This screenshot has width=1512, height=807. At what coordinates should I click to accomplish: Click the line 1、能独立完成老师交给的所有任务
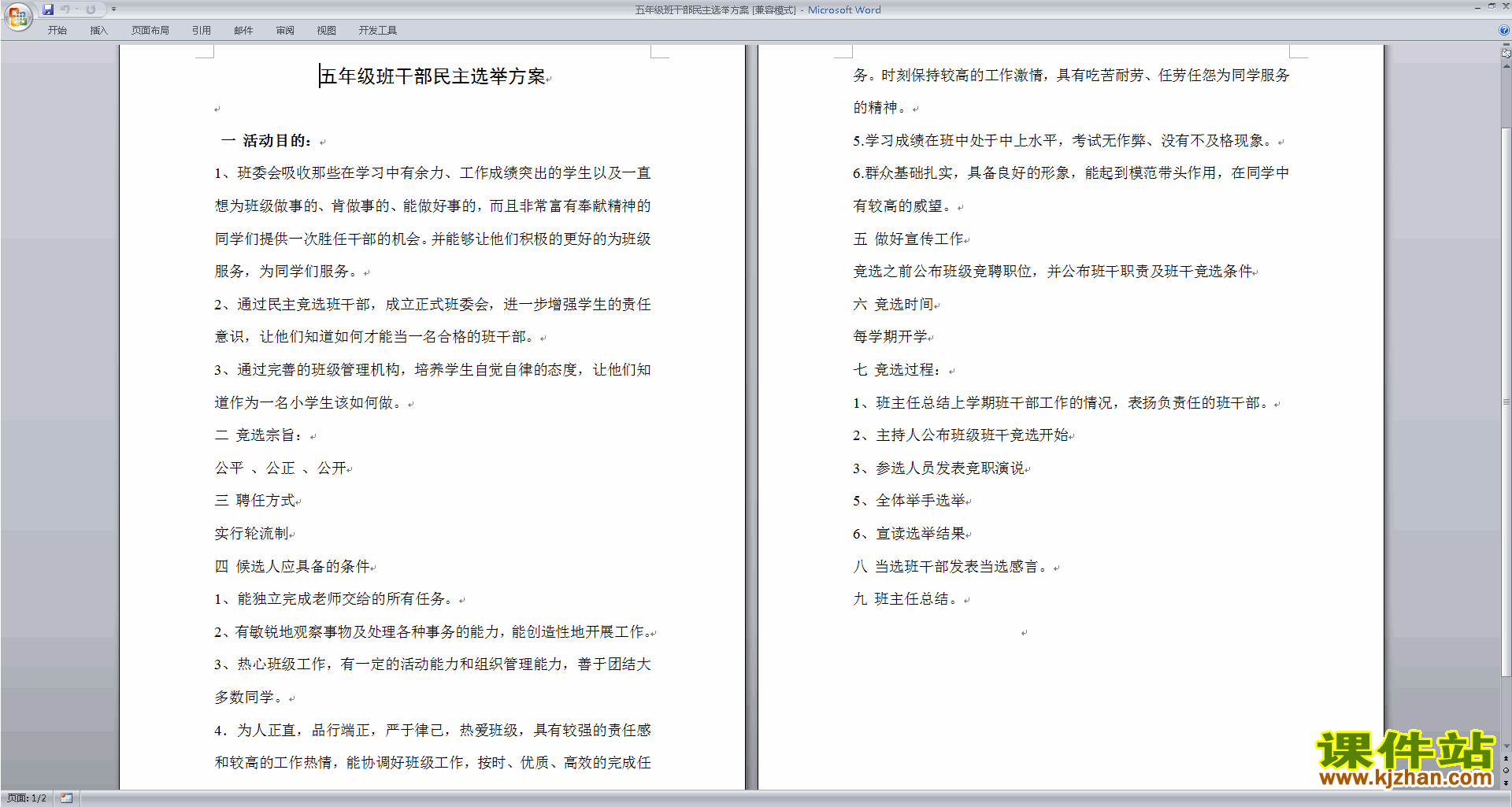pyautogui.click(x=335, y=599)
